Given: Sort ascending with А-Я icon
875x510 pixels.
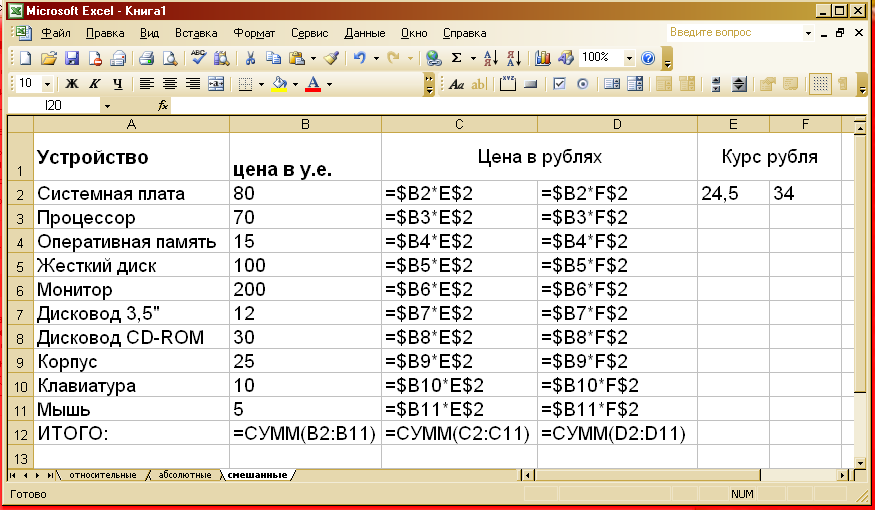Looking at the screenshot, I should (491, 57).
